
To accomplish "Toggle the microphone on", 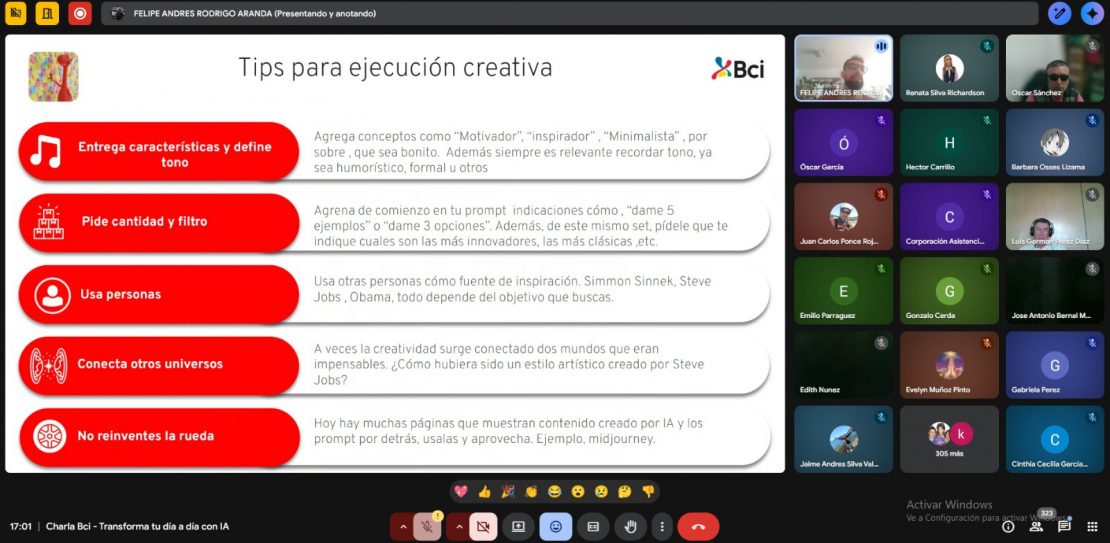I will point(427,526).
